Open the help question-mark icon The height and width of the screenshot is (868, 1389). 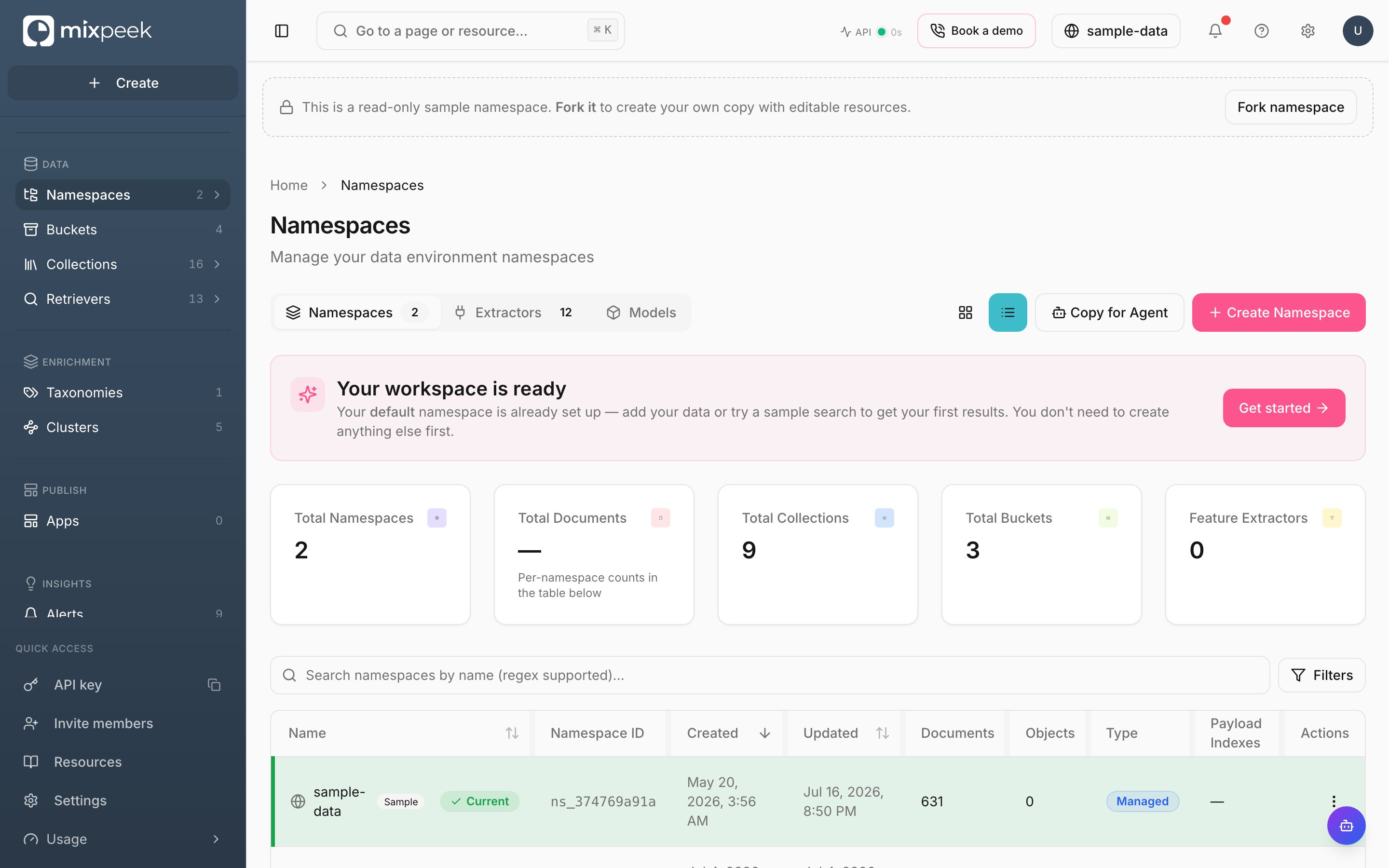(1261, 31)
